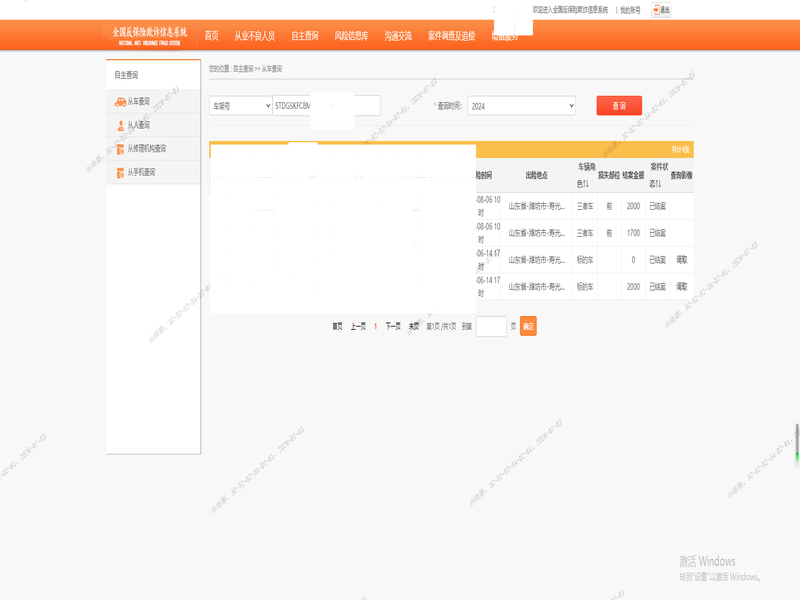This screenshot has width=800, height=600.
Task: Click the page number jump input box
Action: (x=491, y=327)
